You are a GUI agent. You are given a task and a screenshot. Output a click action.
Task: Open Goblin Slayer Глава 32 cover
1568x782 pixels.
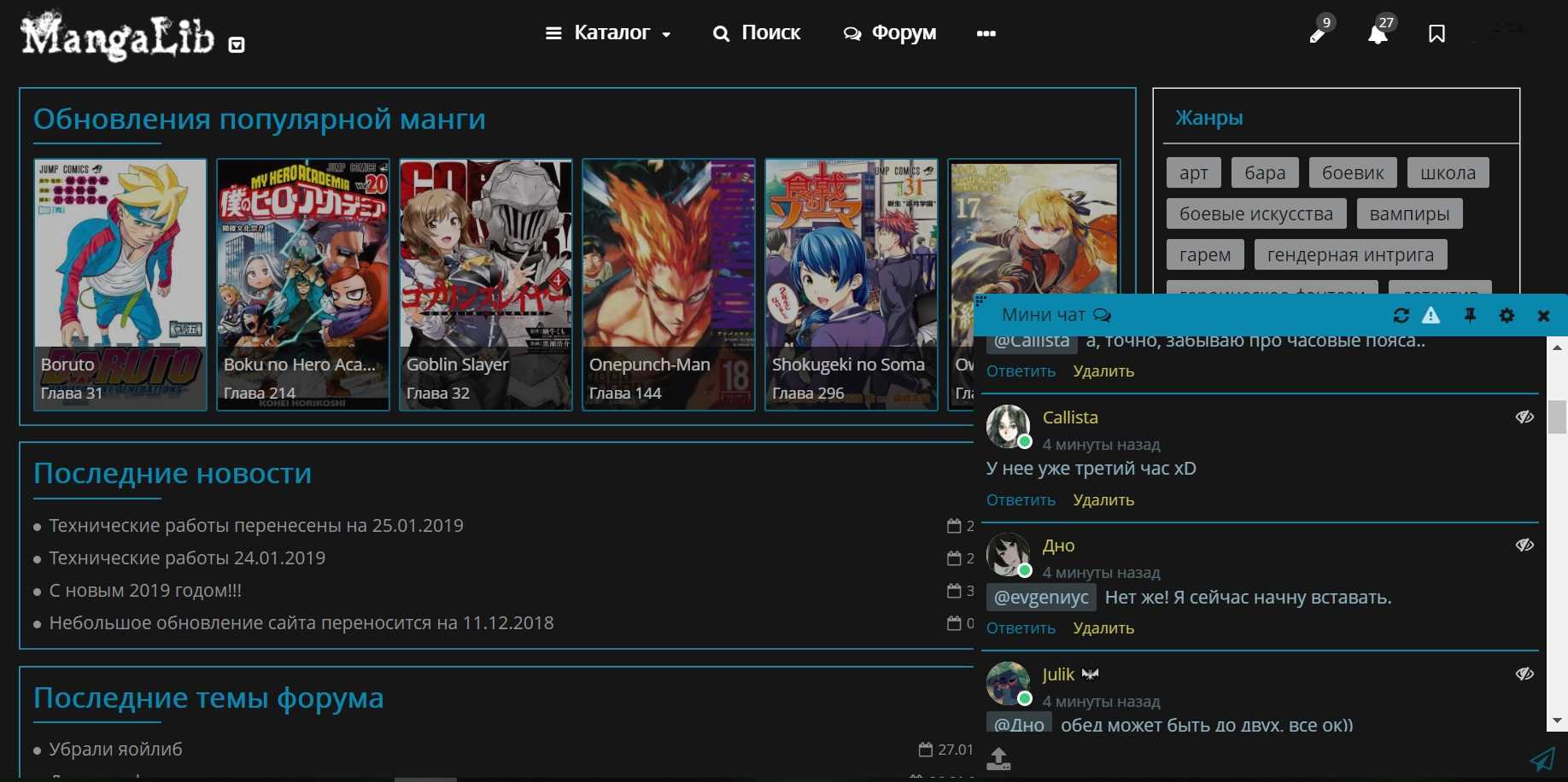point(486,284)
